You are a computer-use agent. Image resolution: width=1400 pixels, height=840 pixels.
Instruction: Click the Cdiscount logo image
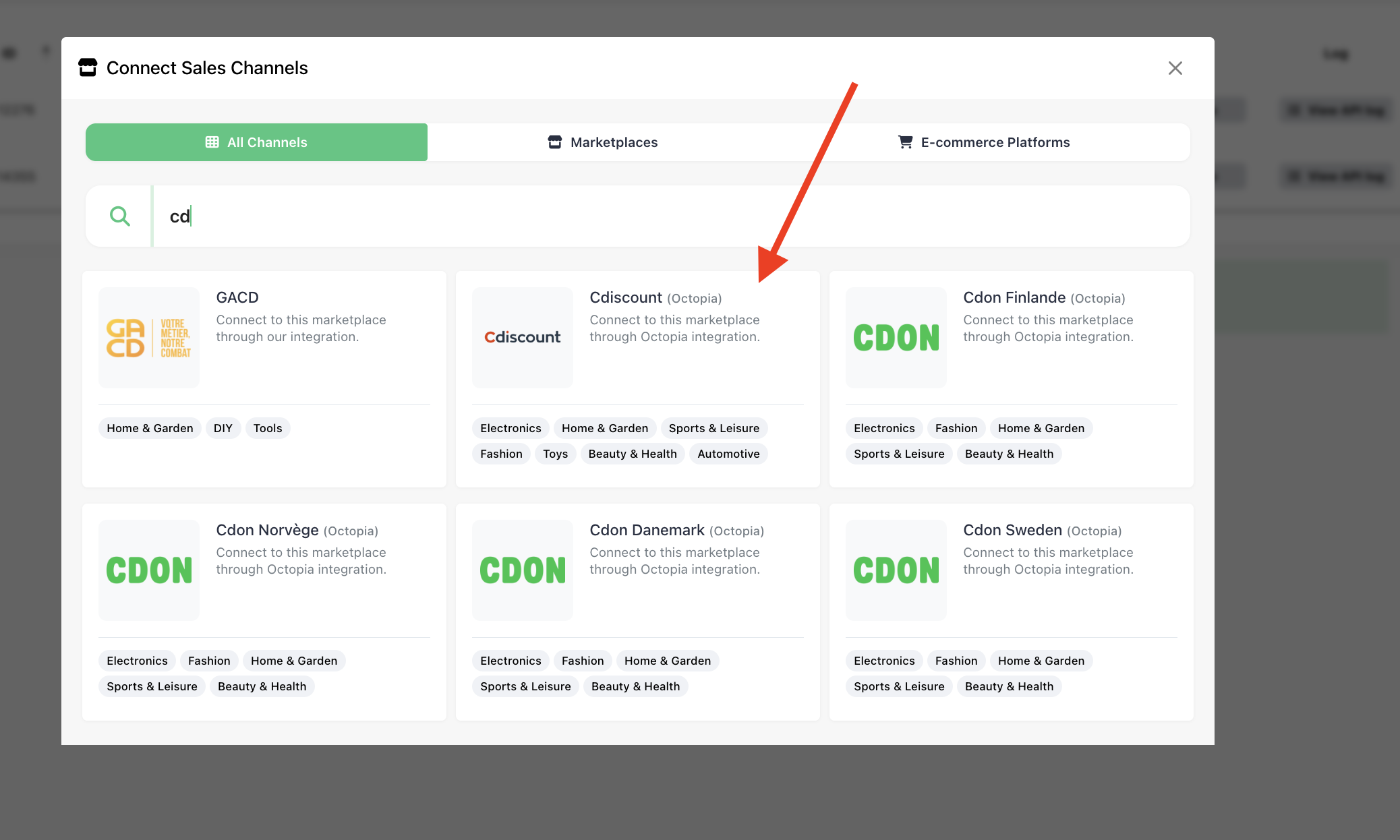(523, 338)
